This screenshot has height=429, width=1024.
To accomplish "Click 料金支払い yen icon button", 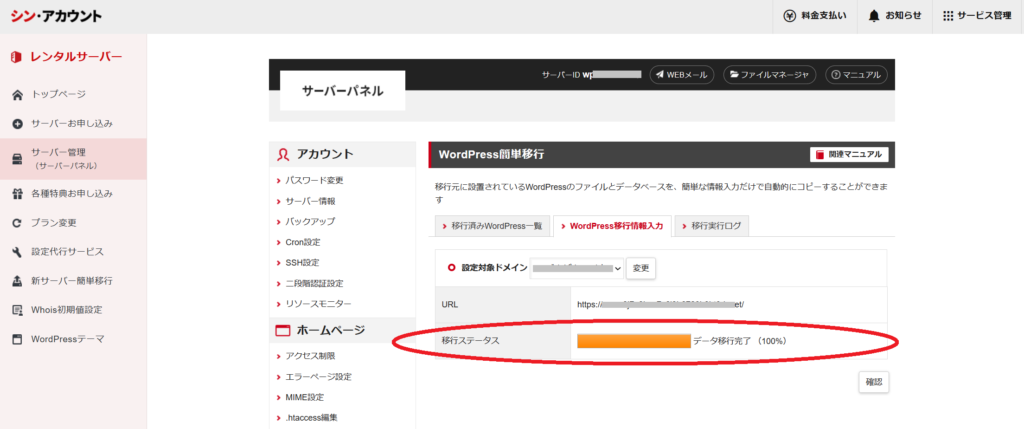I will [x=817, y=16].
